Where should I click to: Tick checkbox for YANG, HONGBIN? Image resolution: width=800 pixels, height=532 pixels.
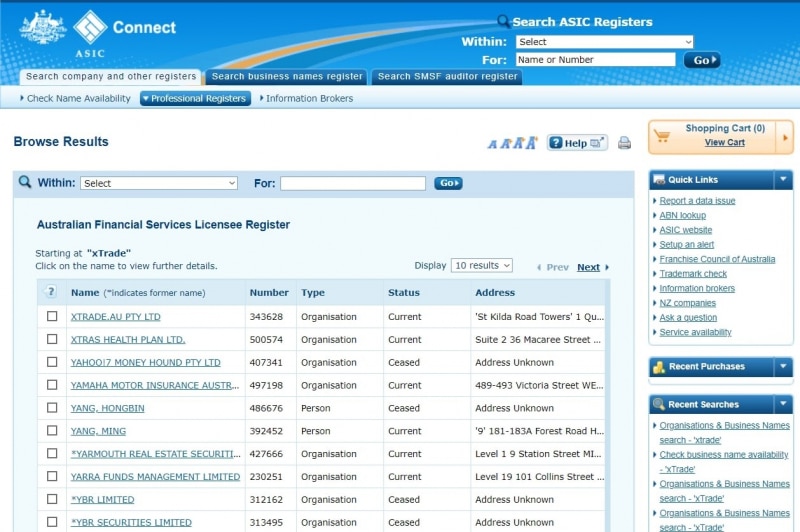[52, 408]
